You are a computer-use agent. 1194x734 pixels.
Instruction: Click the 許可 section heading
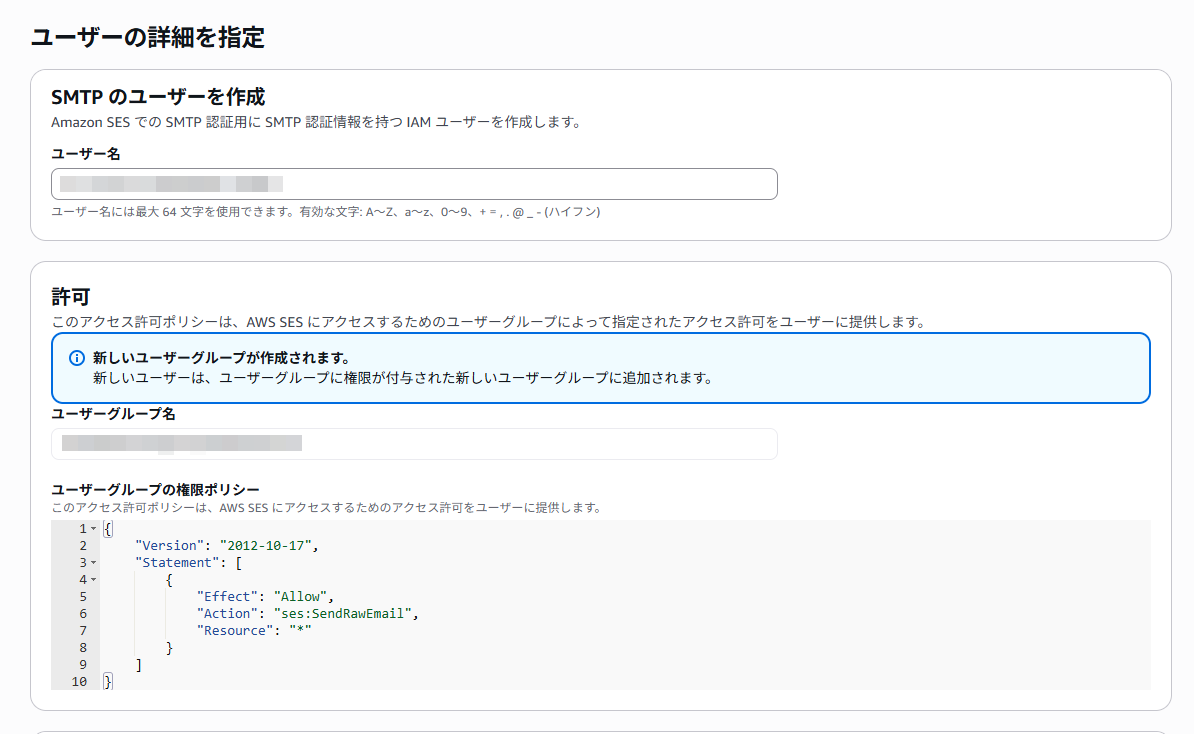(x=71, y=297)
